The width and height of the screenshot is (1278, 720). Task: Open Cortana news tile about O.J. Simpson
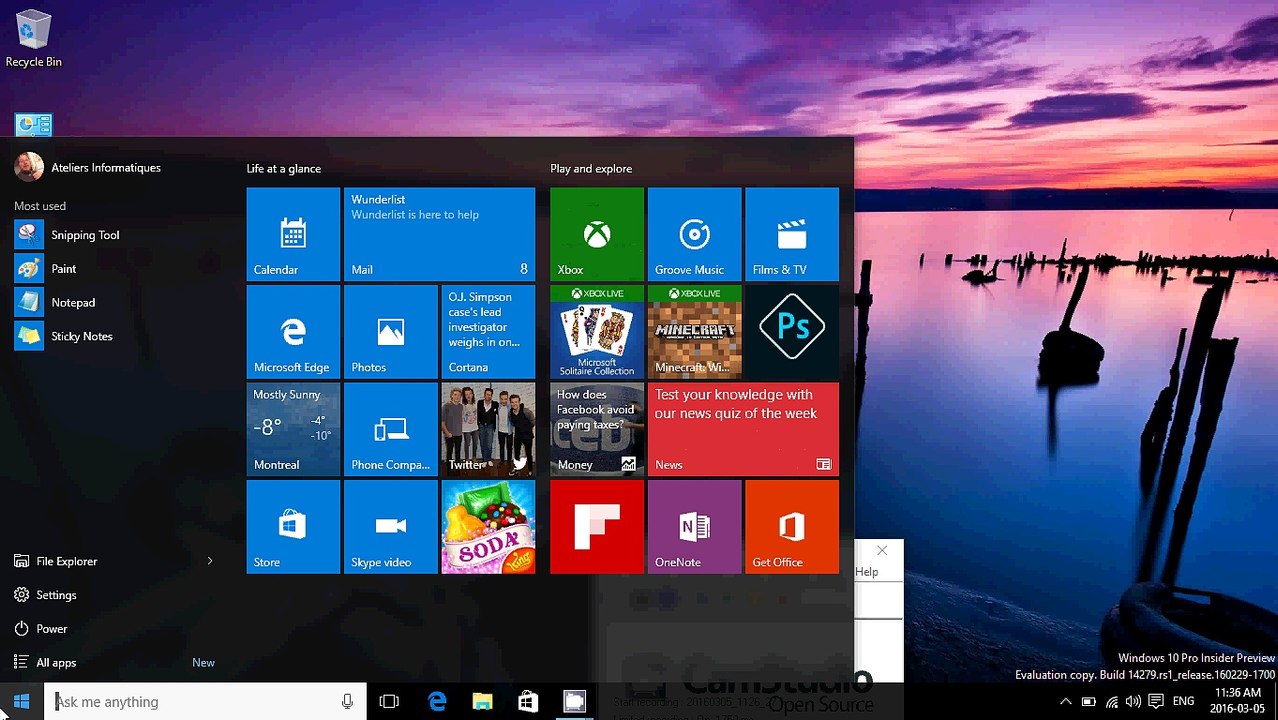coord(488,332)
